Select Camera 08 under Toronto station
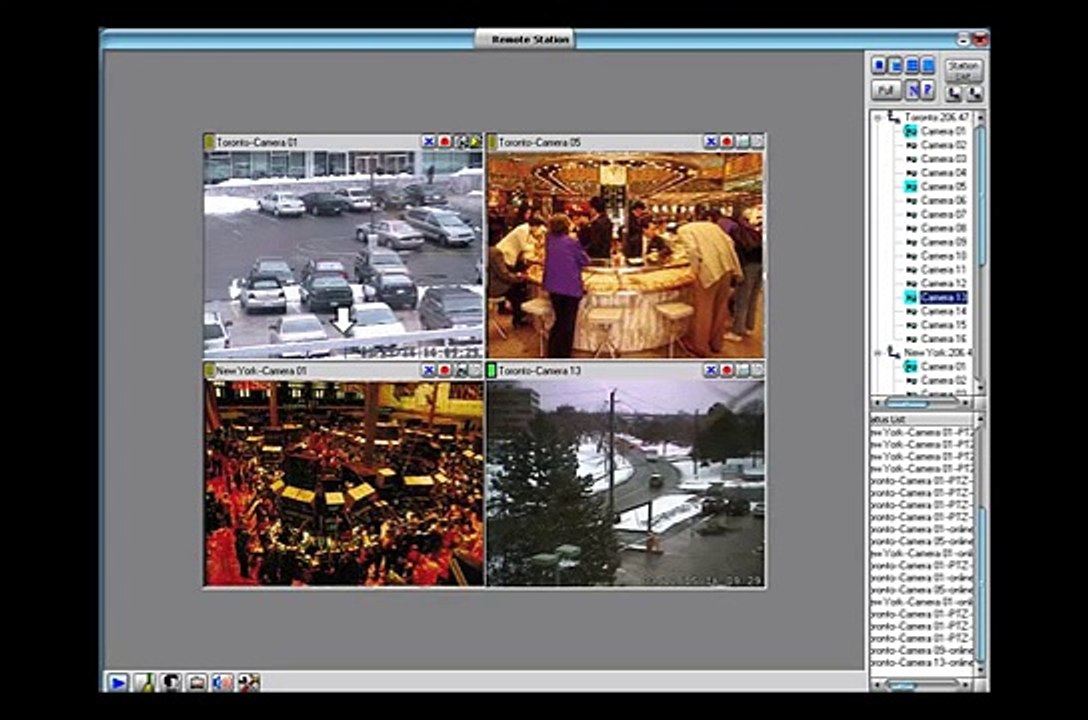The width and height of the screenshot is (1088, 720). pos(943,228)
